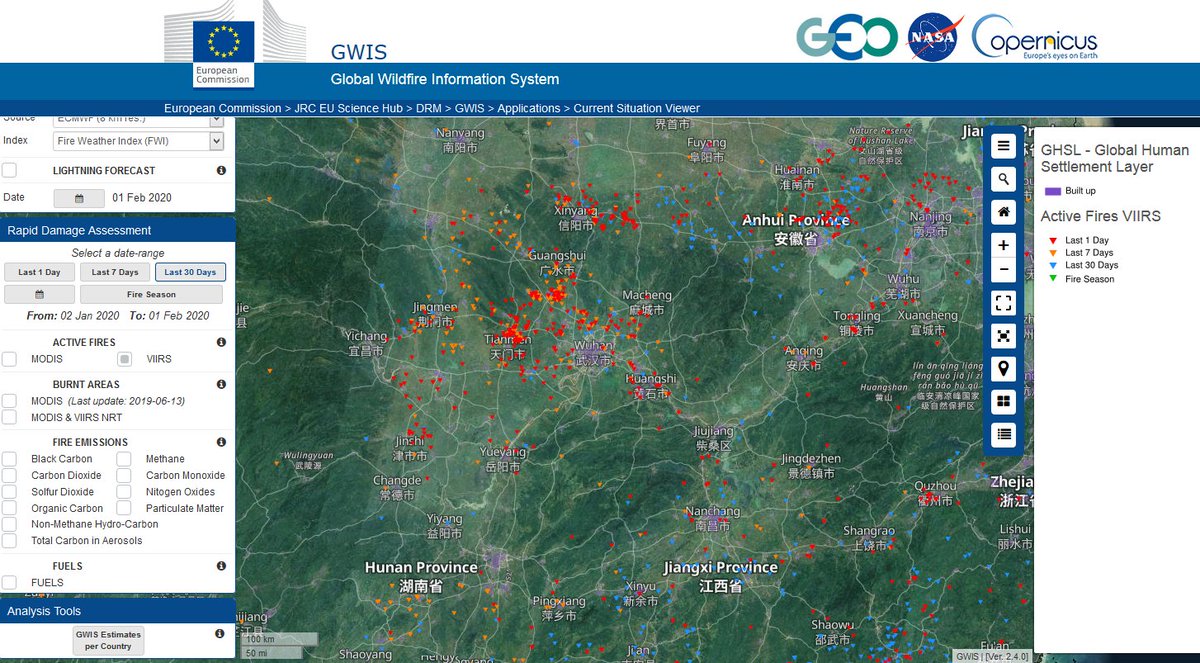Follow DRM breadcrumb link

(x=429, y=108)
